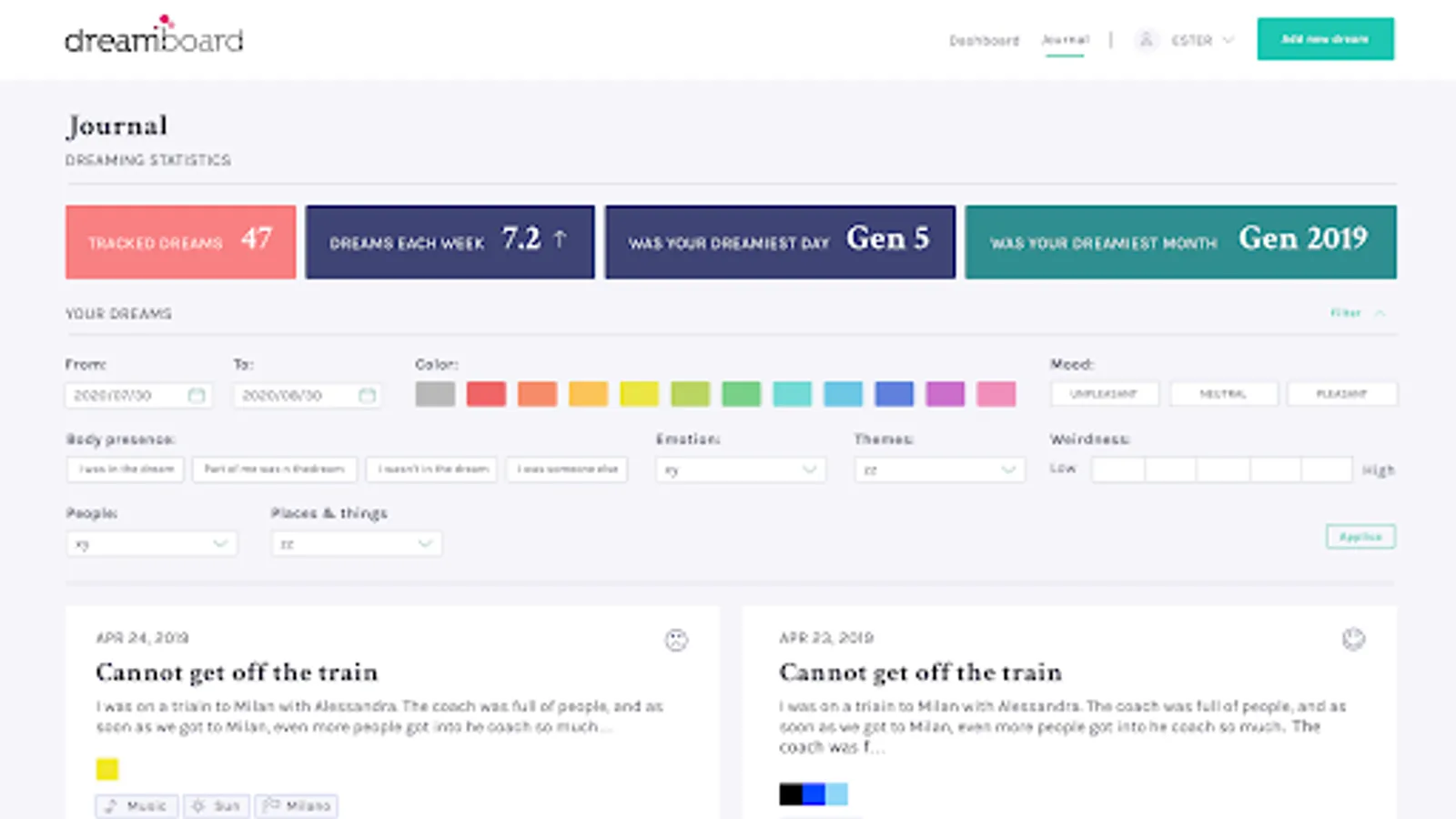Select the Pleasant mood filter
The width and height of the screenshot is (1456, 819).
click(x=1342, y=394)
